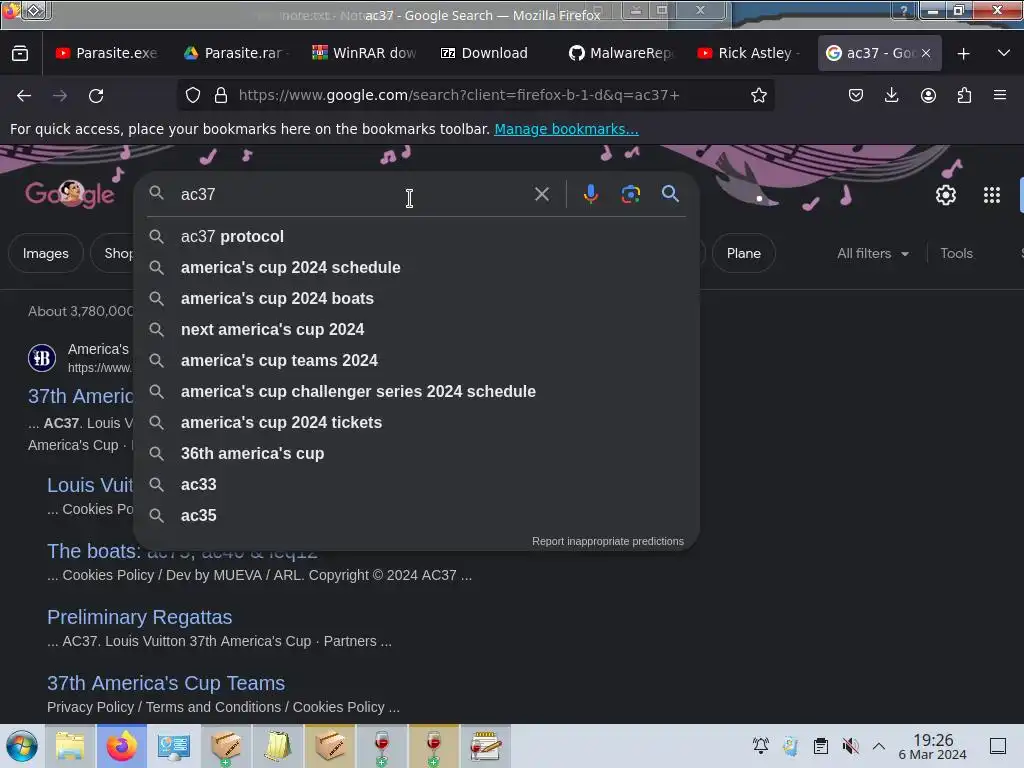Choose suggestion america's cup 2024 tickets
1024x768 pixels.
pyautogui.click(x=417, y=423)
